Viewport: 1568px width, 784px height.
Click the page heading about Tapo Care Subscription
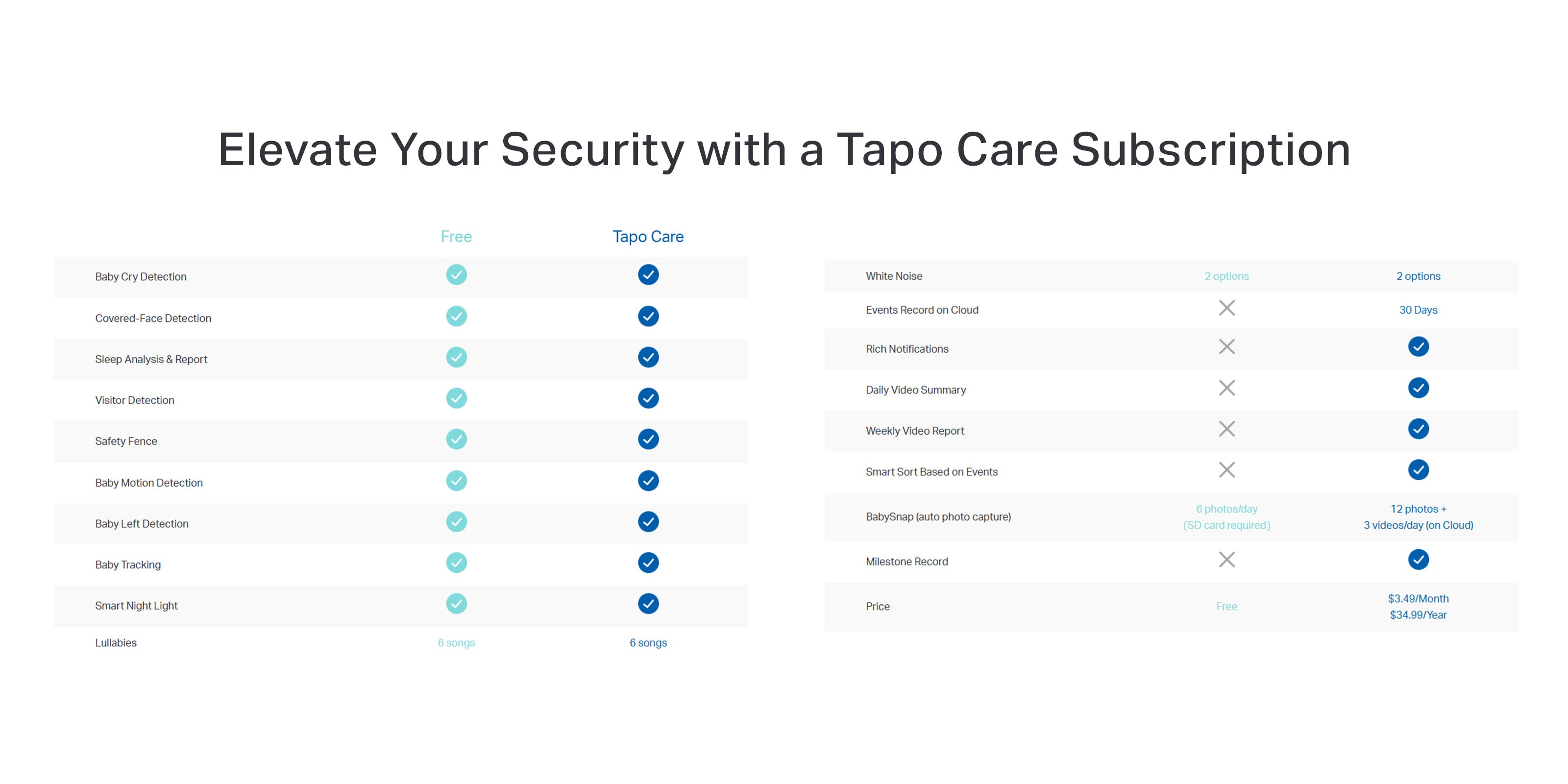[784, 149]
